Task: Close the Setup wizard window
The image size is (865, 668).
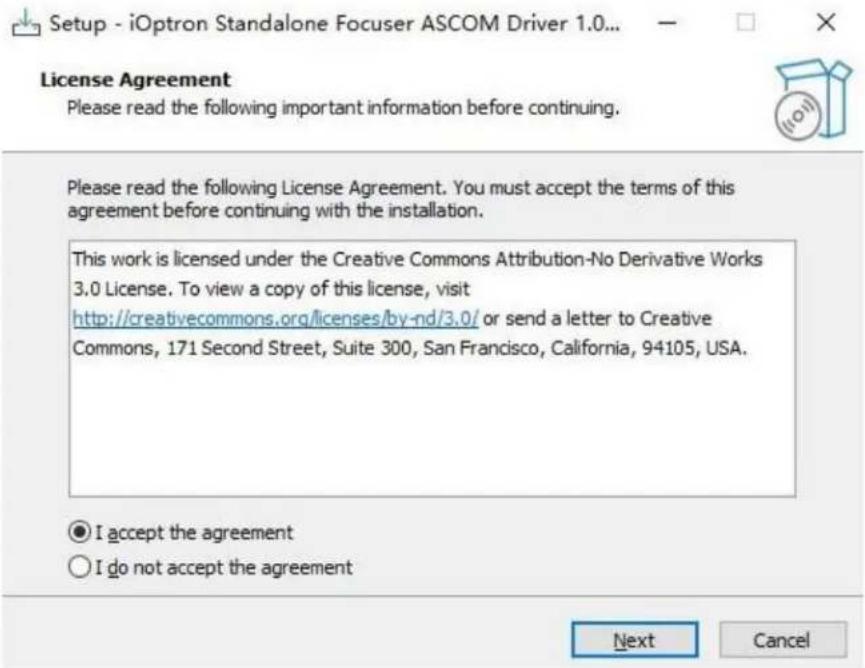Action: 826,23
